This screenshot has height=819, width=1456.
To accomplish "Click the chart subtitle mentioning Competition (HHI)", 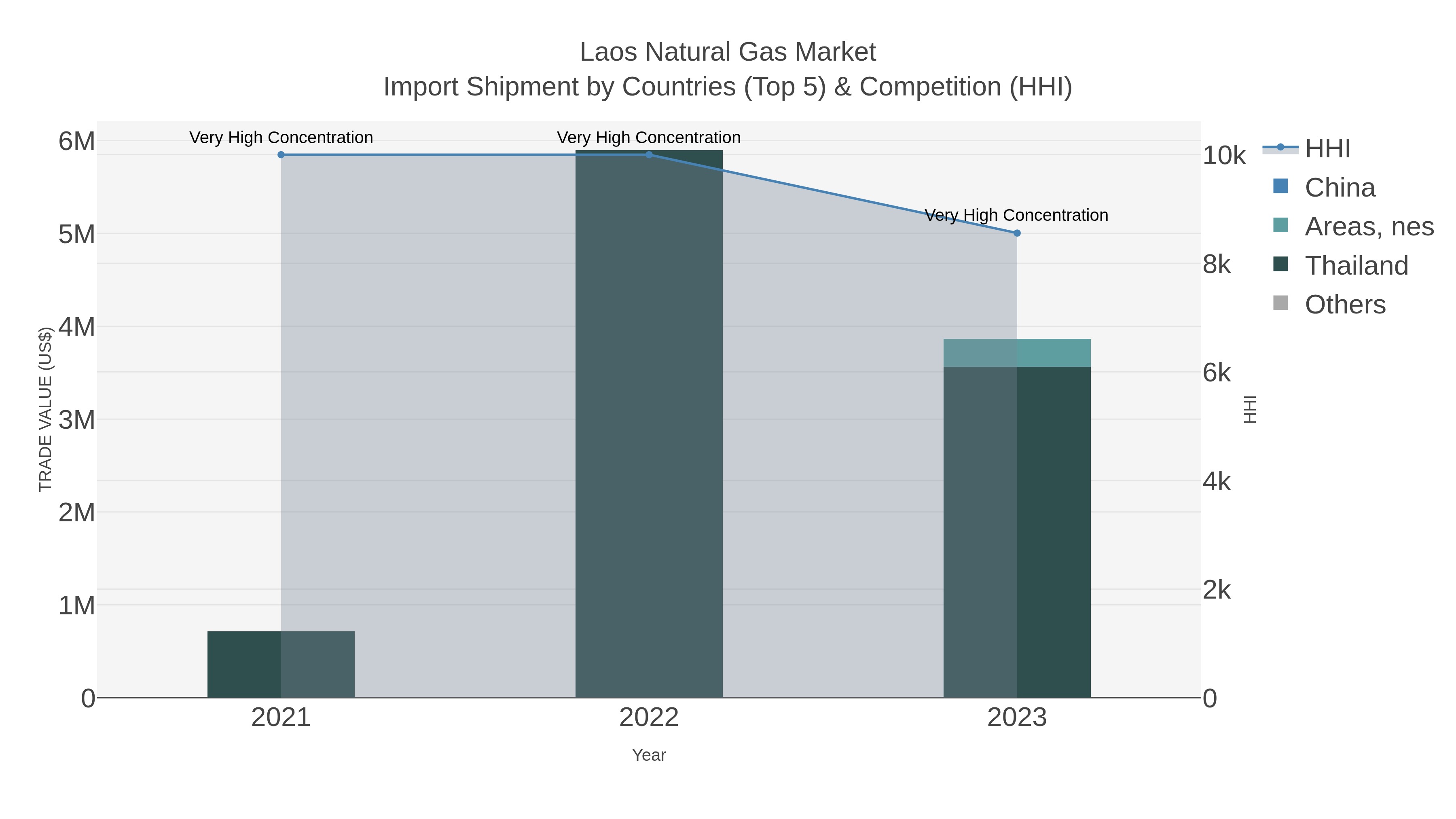I will pos(728,87).
